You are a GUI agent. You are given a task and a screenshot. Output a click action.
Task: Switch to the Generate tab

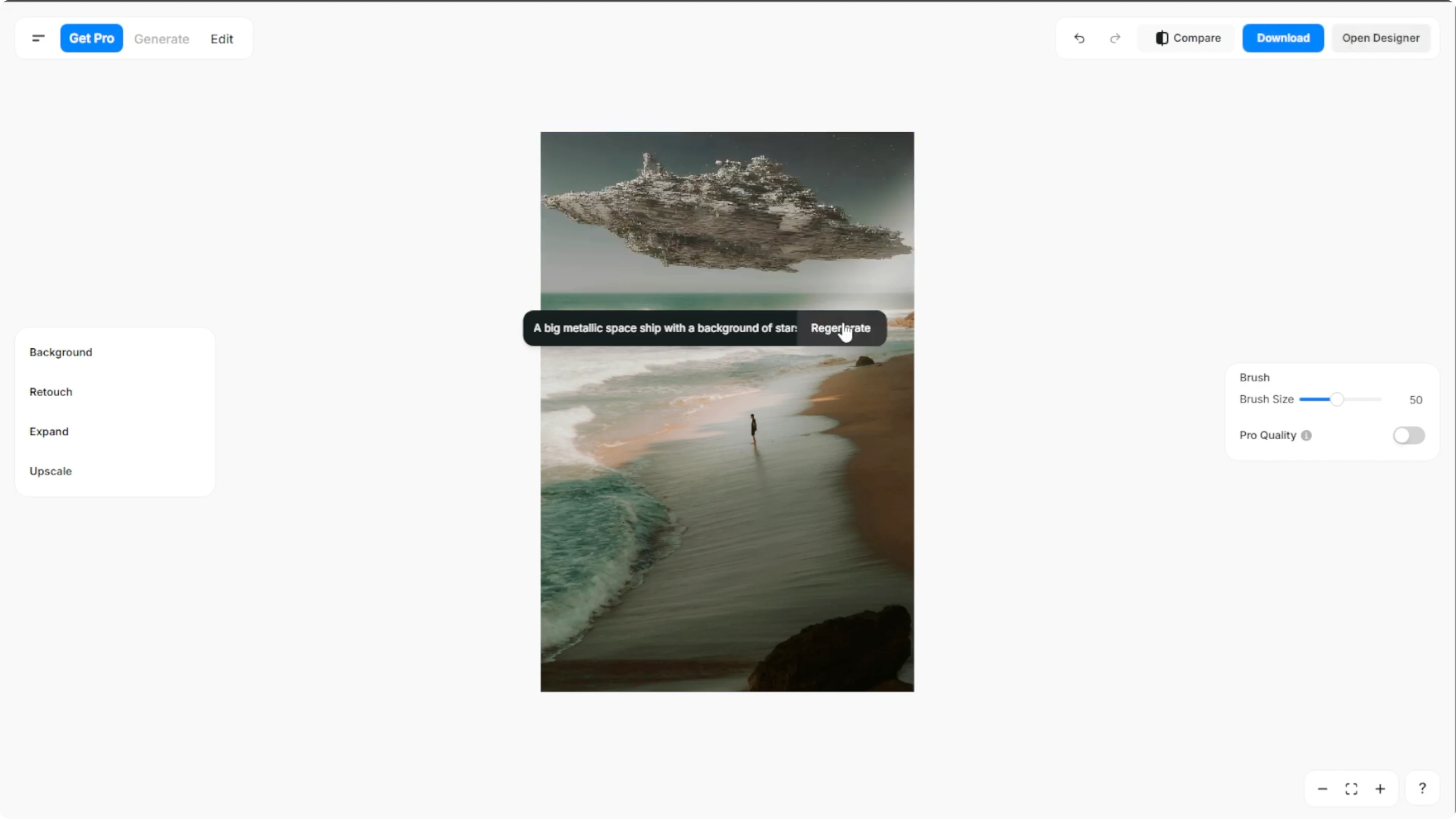[x=162, y=38]
